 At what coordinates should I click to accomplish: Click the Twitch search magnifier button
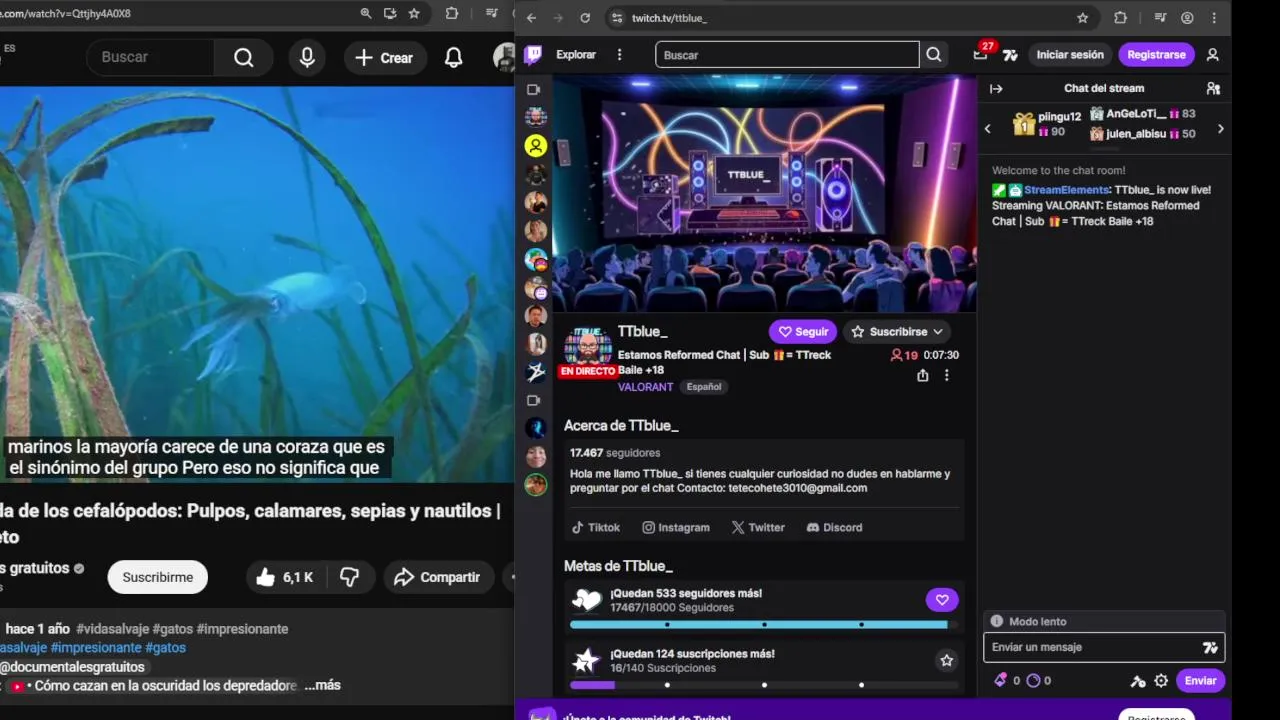[934, 55]
